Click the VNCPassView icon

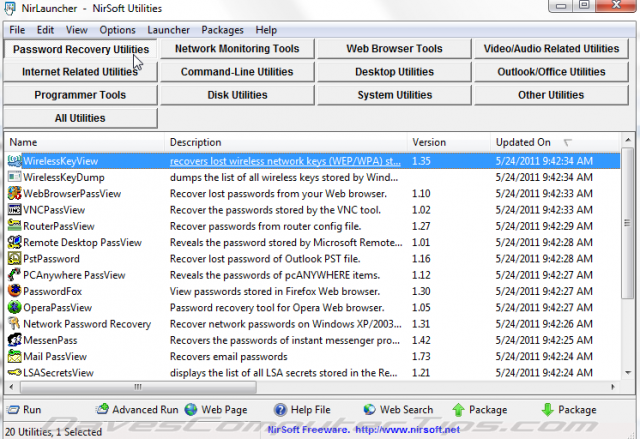(14, 210)
